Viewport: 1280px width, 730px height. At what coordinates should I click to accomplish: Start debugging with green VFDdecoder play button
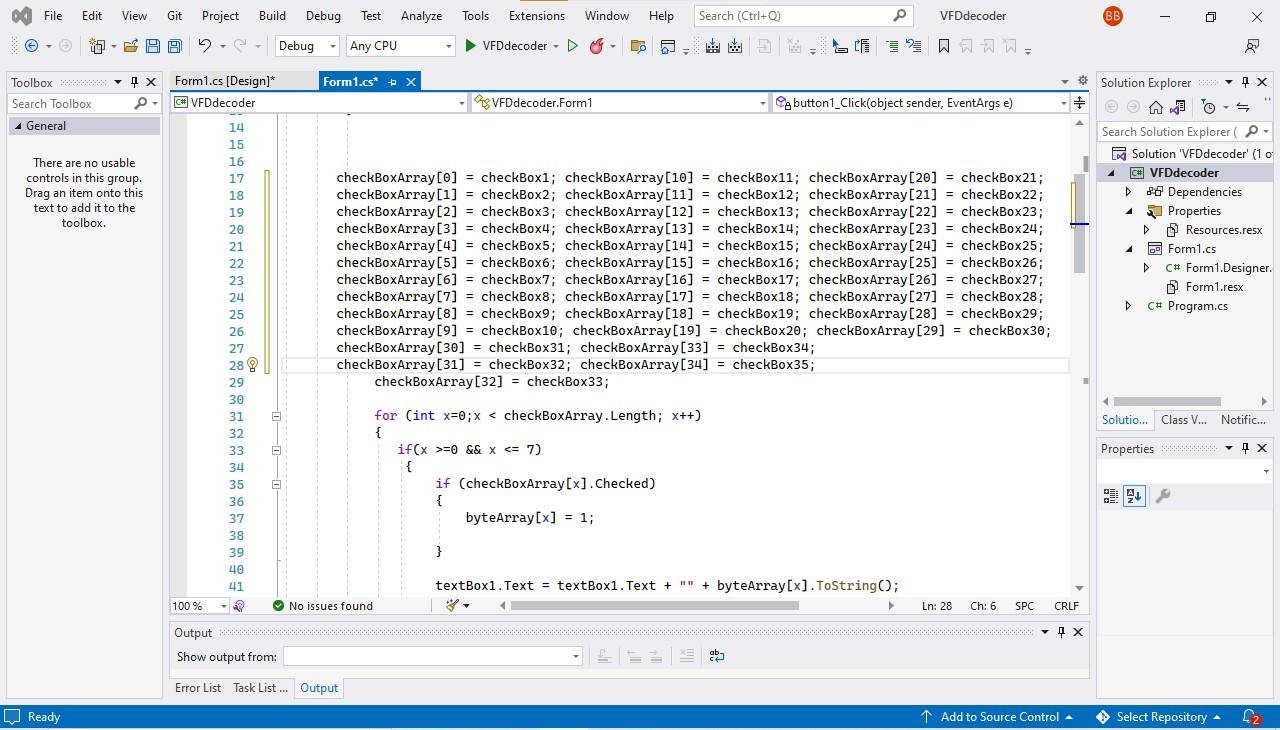click(510, 46)
